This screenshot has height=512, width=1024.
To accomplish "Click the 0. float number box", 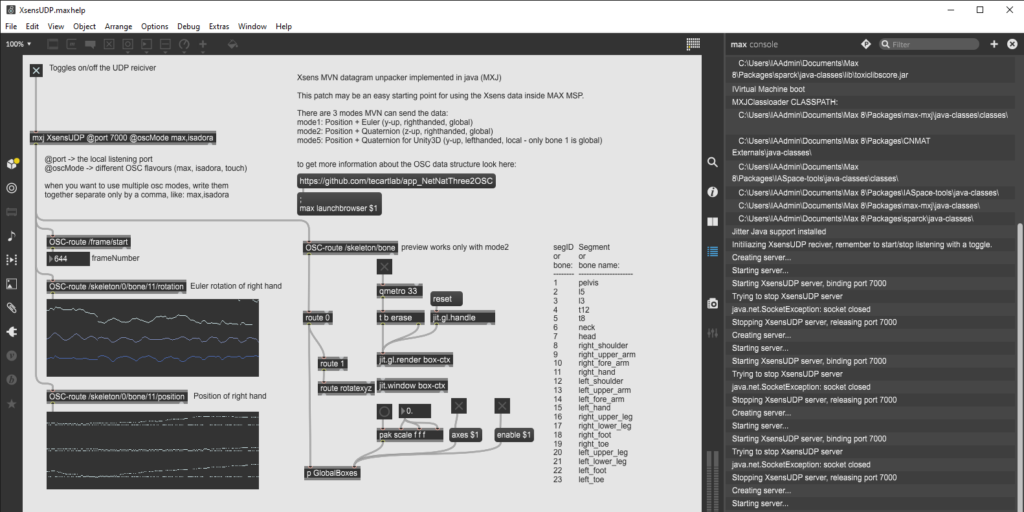I will 415,411.
